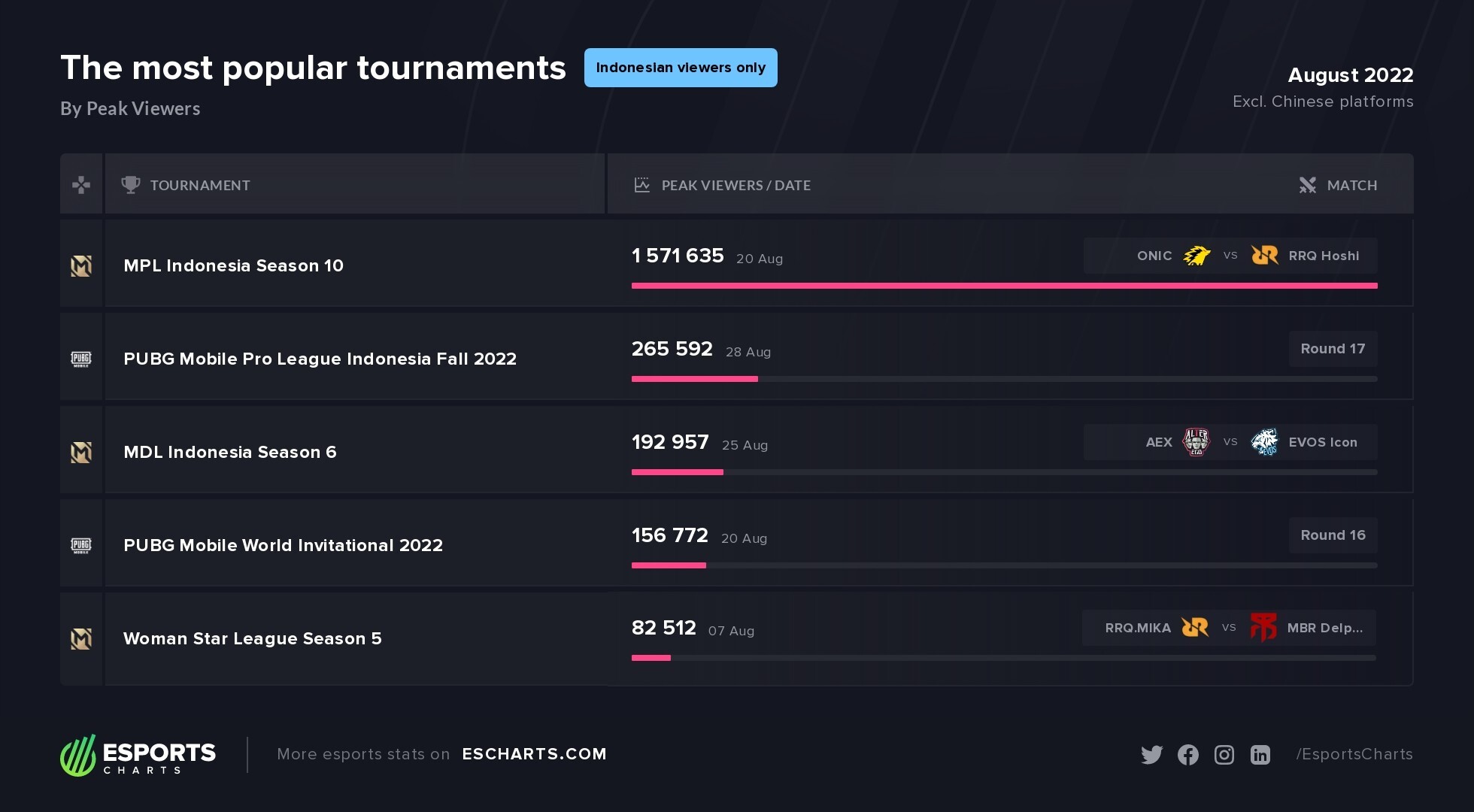1474x812 pixels.
Task: Click PUBG Mobile icon beside World Invitational
Action: point(81,545)
